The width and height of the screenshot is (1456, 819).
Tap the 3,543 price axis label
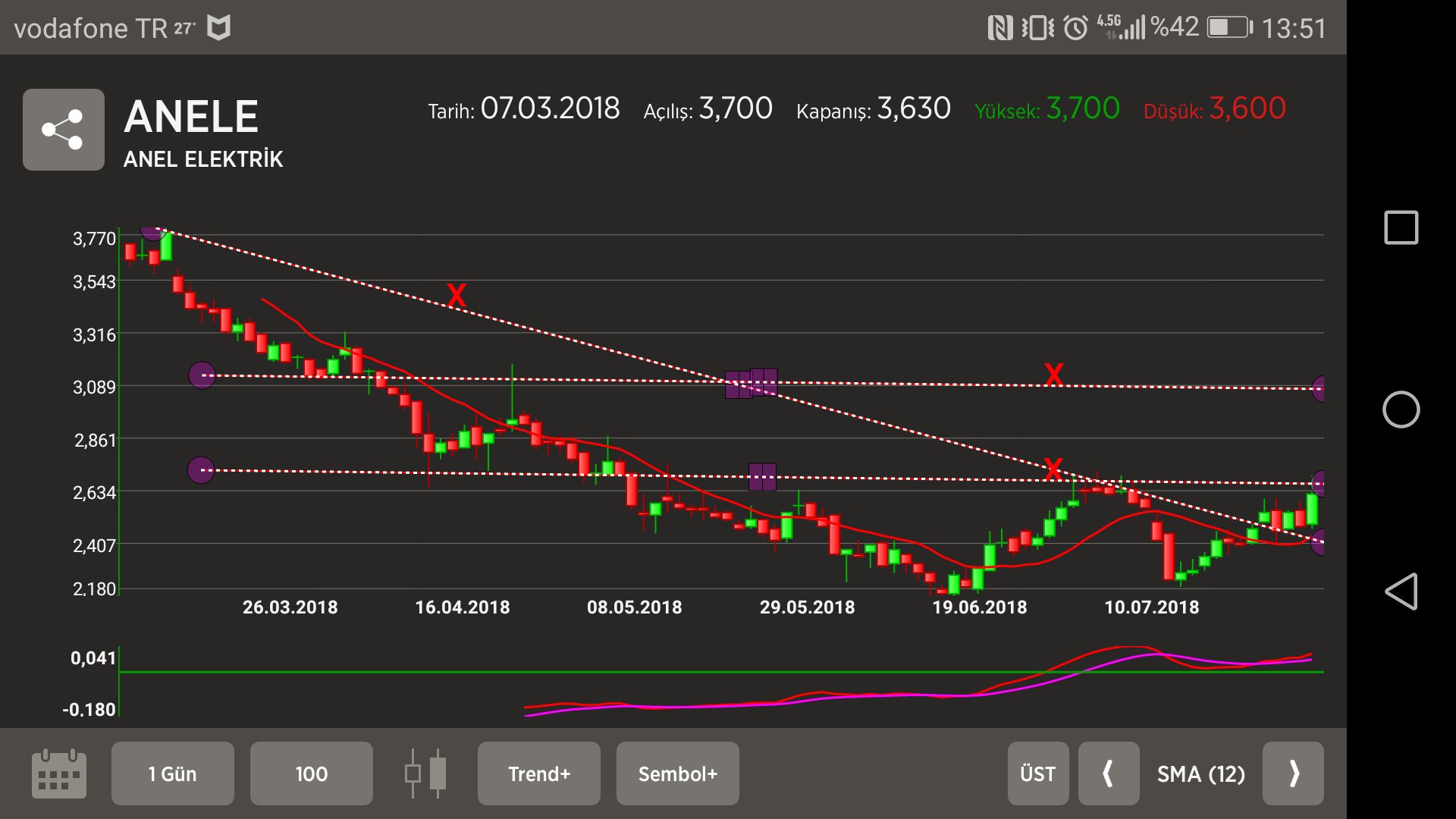(x=94, y=282)
